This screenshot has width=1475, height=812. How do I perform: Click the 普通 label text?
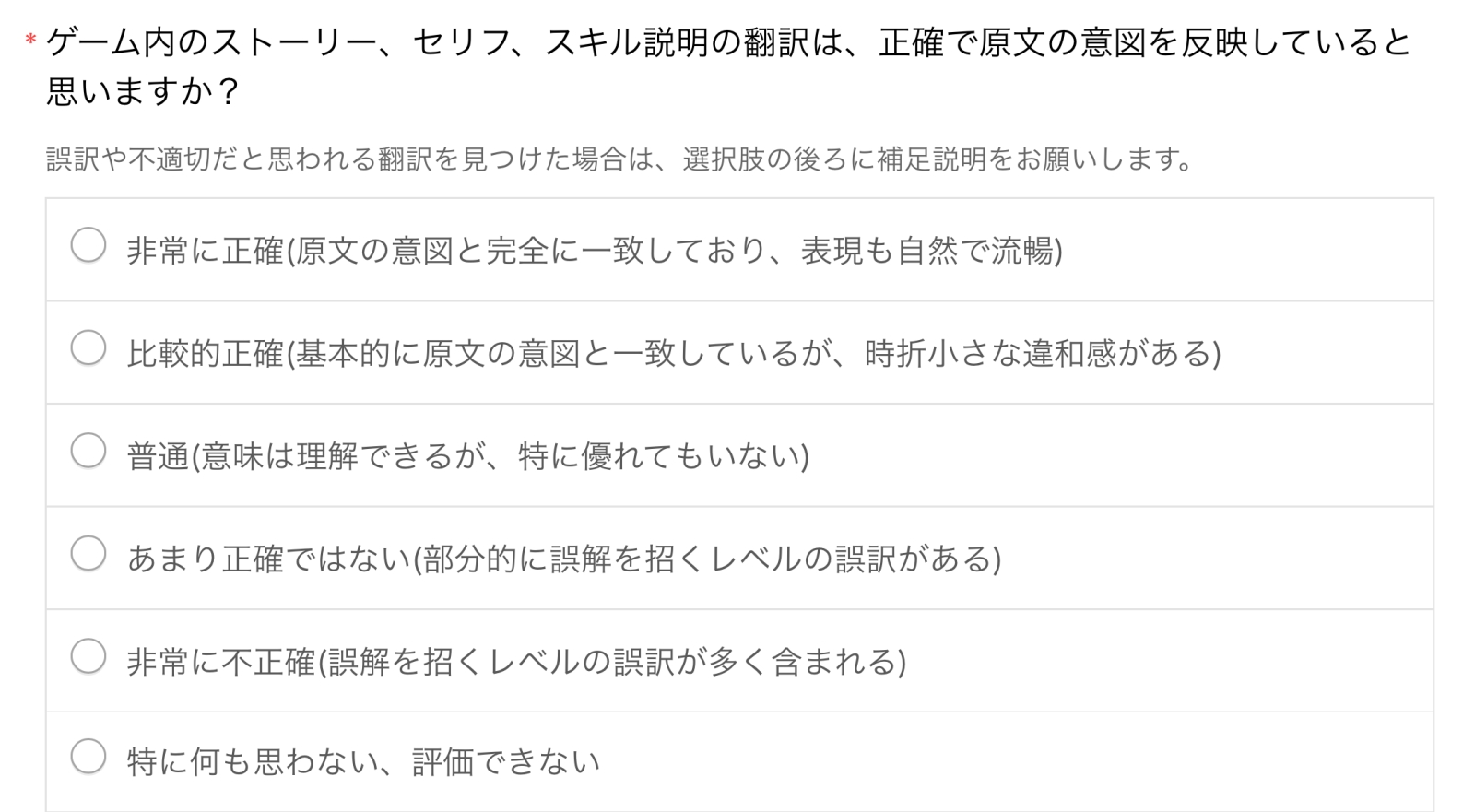(x=158, y=456)
